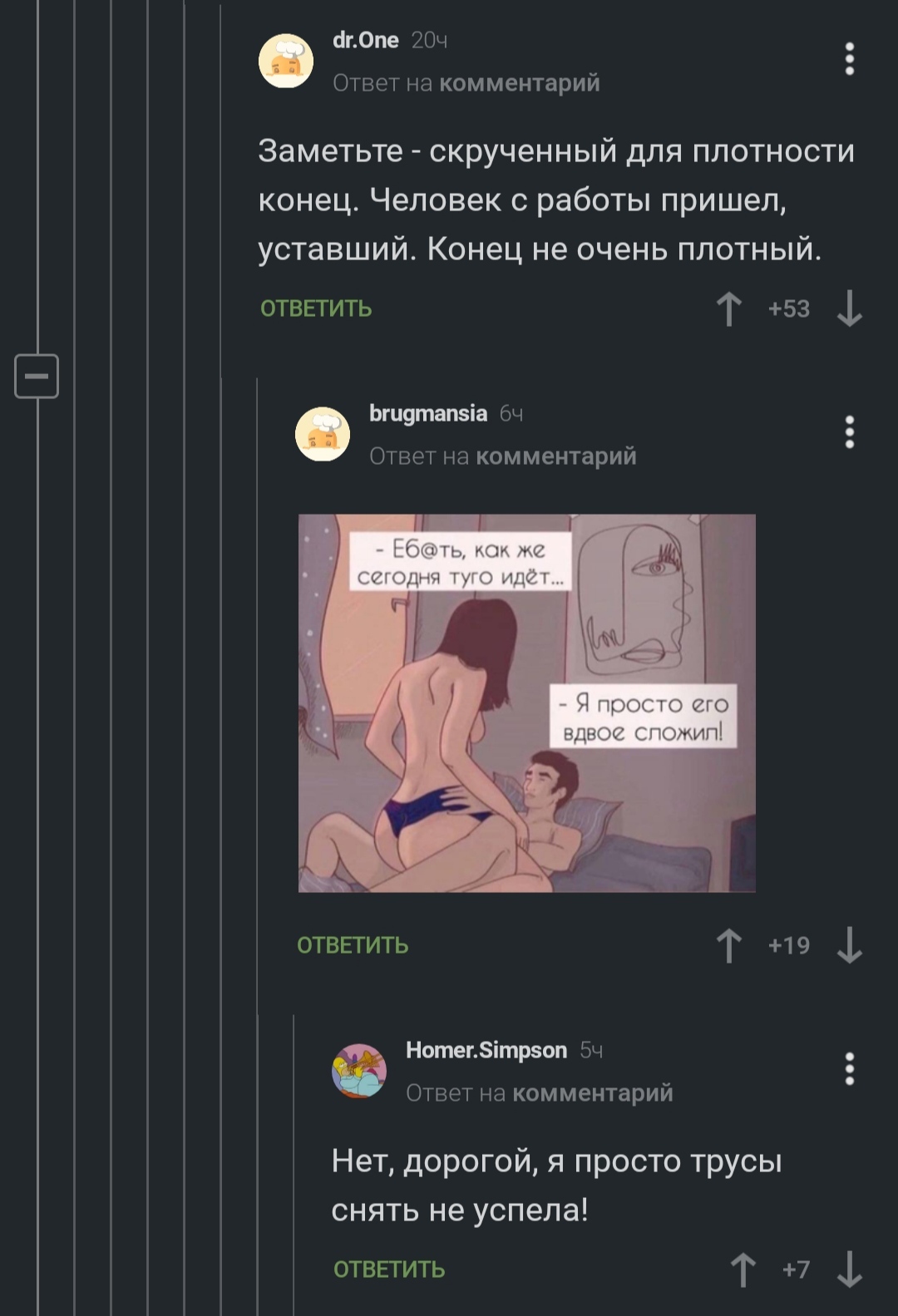Open three-dot menu on brugmansia's comment

pos(849,432)
